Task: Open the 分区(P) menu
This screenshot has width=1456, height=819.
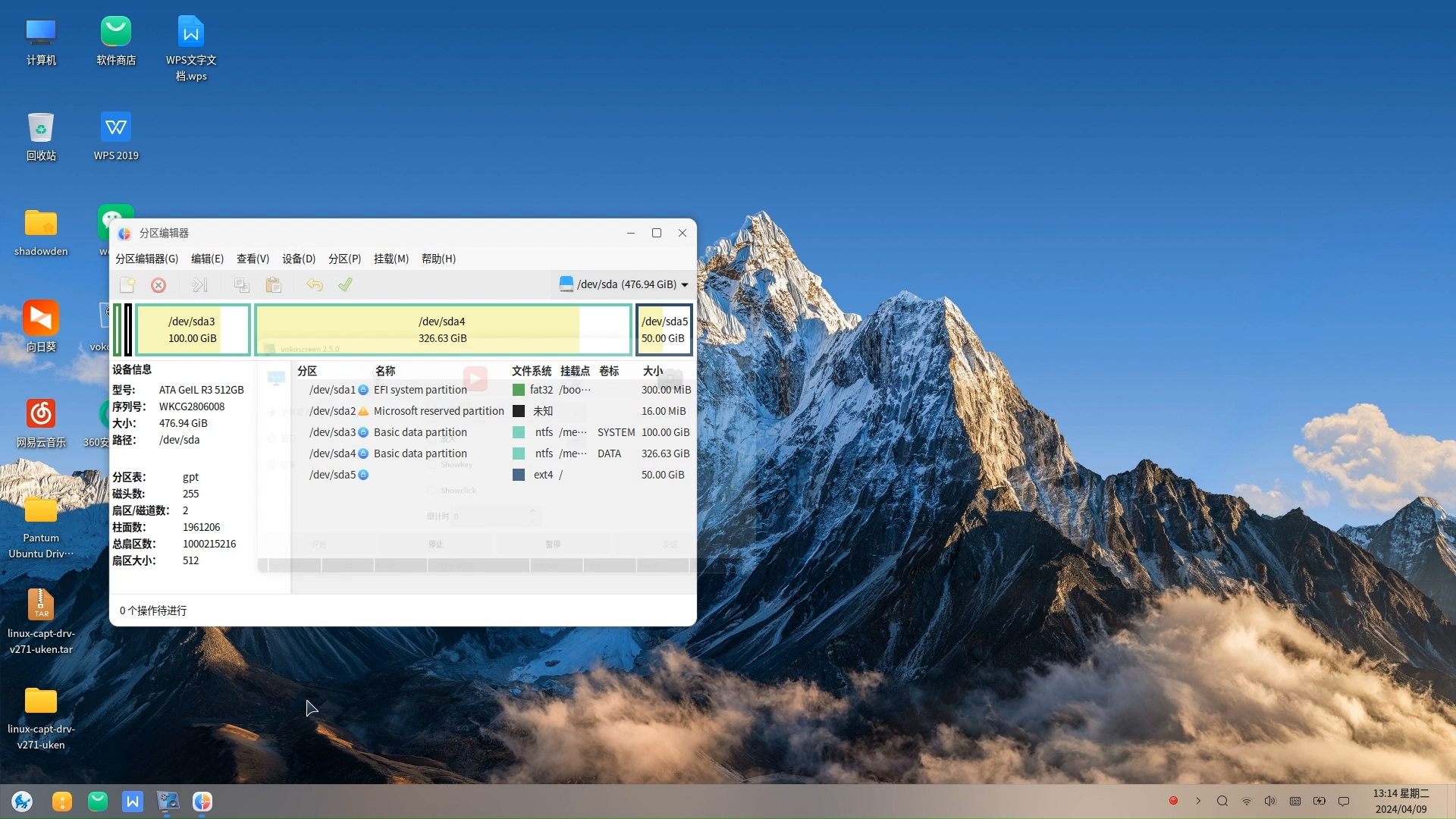Action: pos(344,259)
